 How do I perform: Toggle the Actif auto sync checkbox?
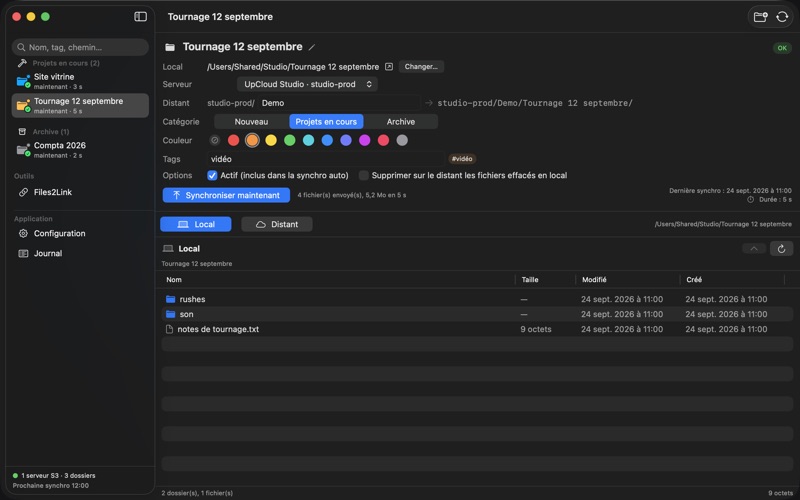212,176
